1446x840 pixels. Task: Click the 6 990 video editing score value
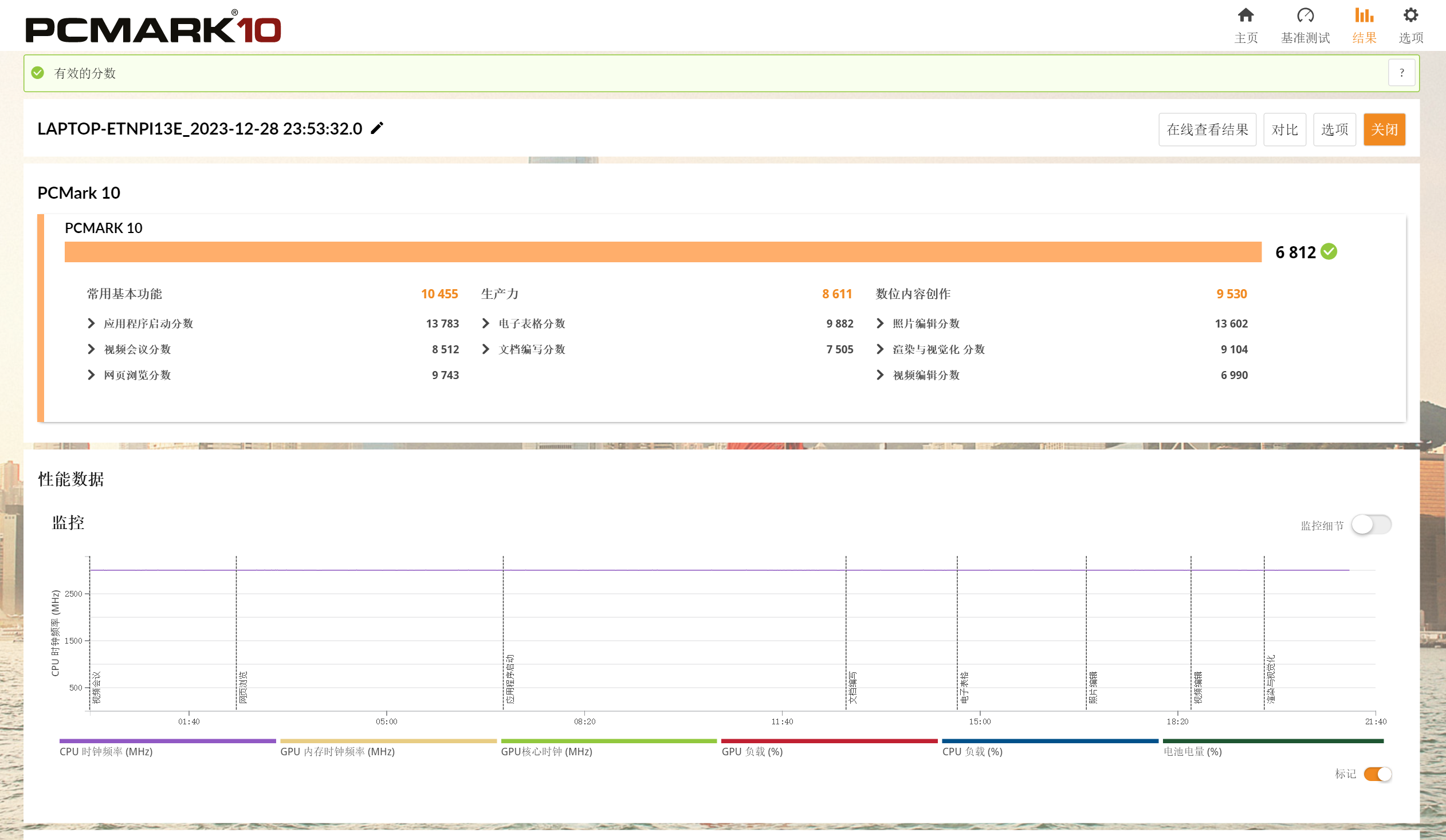tap(1234, 375)
